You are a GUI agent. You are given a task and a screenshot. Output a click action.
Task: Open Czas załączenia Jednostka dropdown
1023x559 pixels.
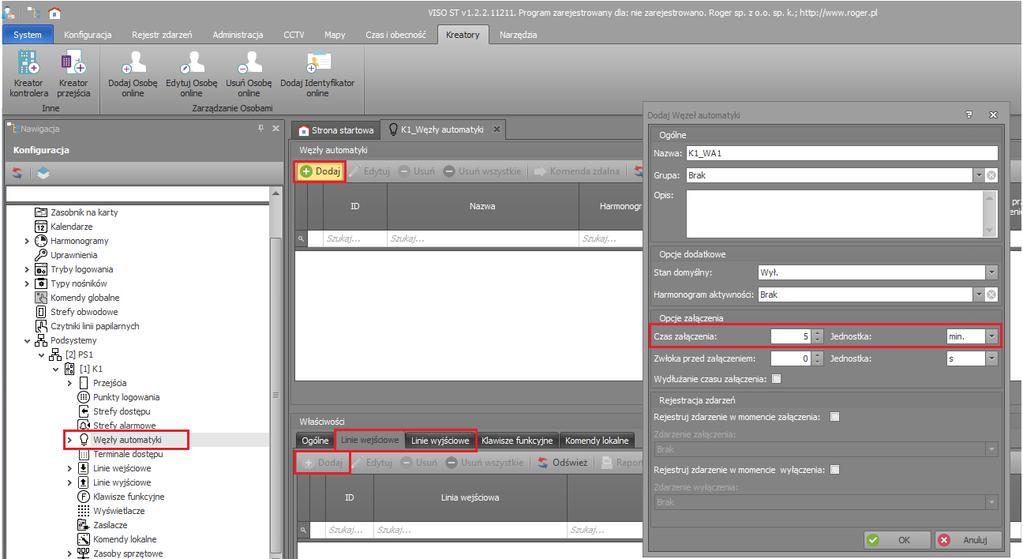(x=992, y=336)
